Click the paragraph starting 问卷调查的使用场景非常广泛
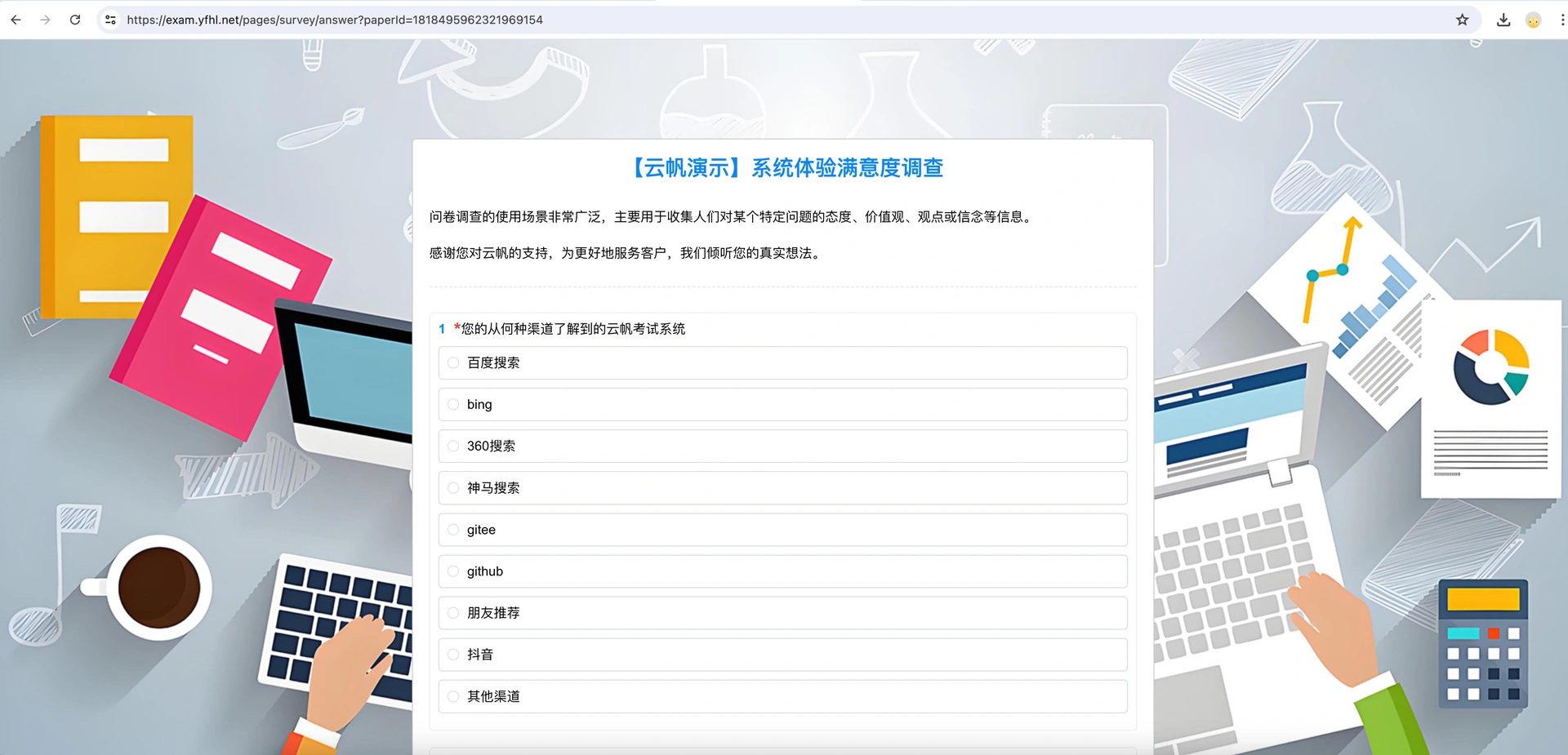 pyautogui.click(x=733, y=216)
